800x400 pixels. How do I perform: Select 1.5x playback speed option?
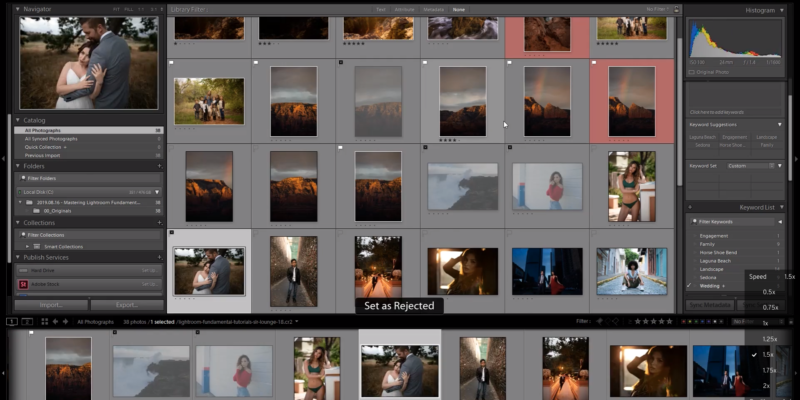coord(770,355)
